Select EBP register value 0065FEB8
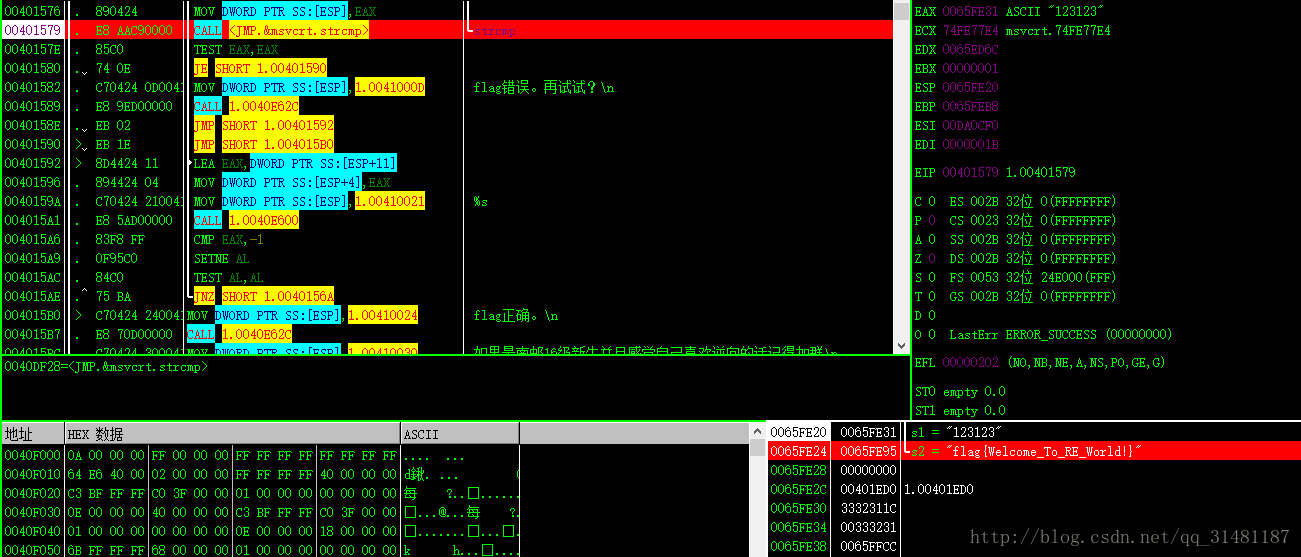1301x557 pixels. [x=971, y=107]
